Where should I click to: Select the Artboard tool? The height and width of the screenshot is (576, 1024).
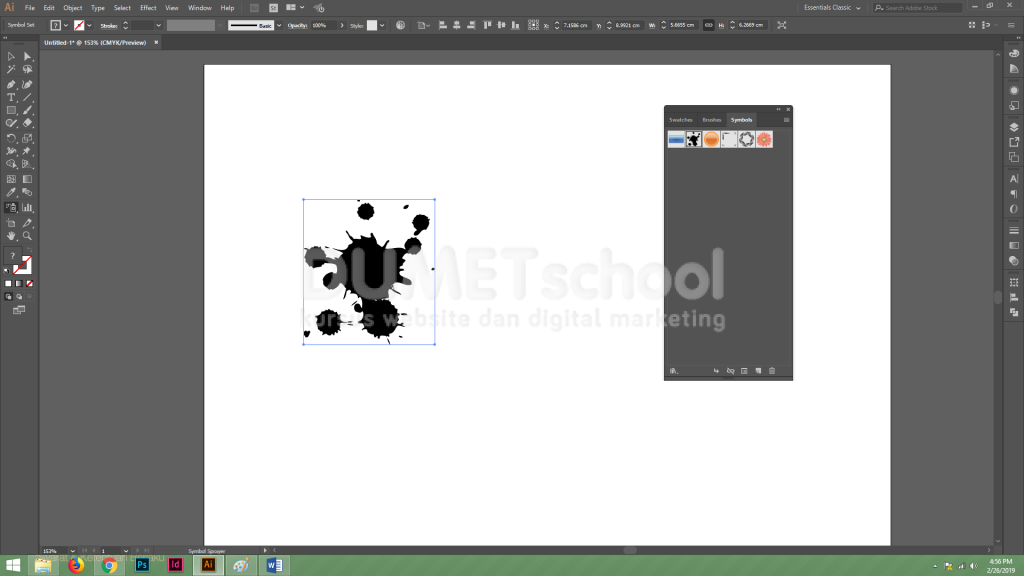coord(11,223)
